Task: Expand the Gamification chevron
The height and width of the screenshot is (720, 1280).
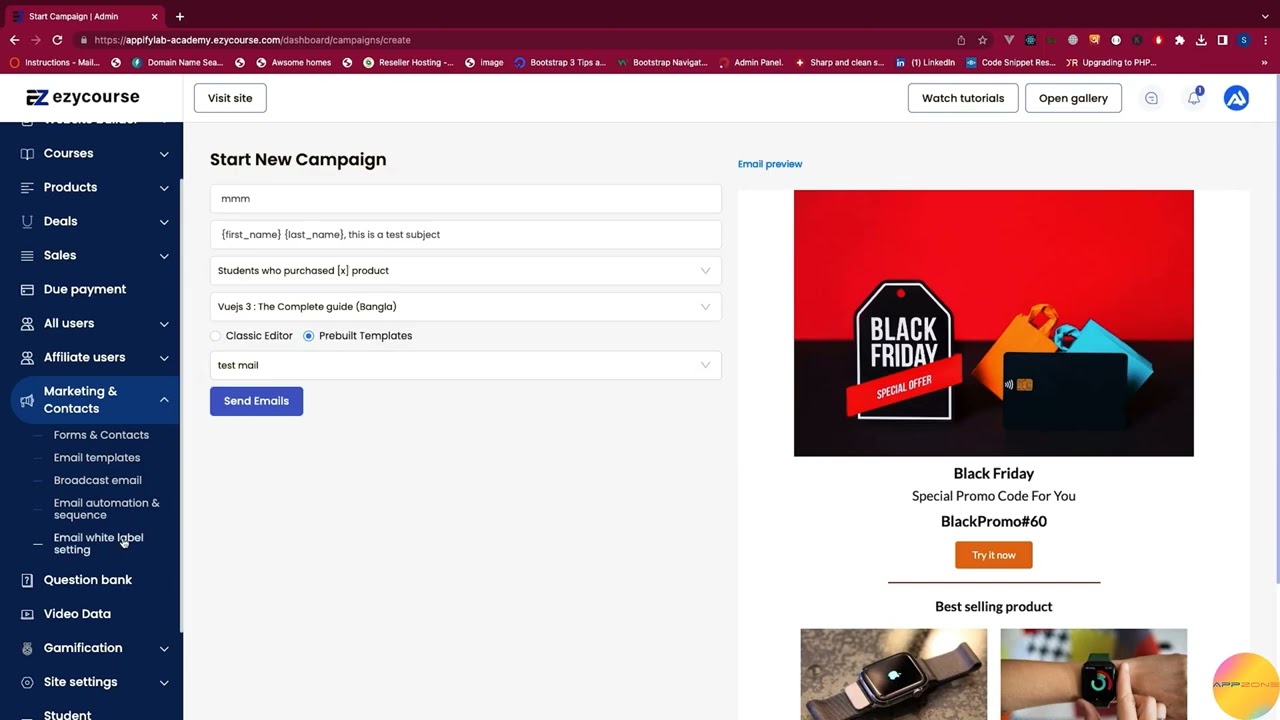Action: pos(164,648)
